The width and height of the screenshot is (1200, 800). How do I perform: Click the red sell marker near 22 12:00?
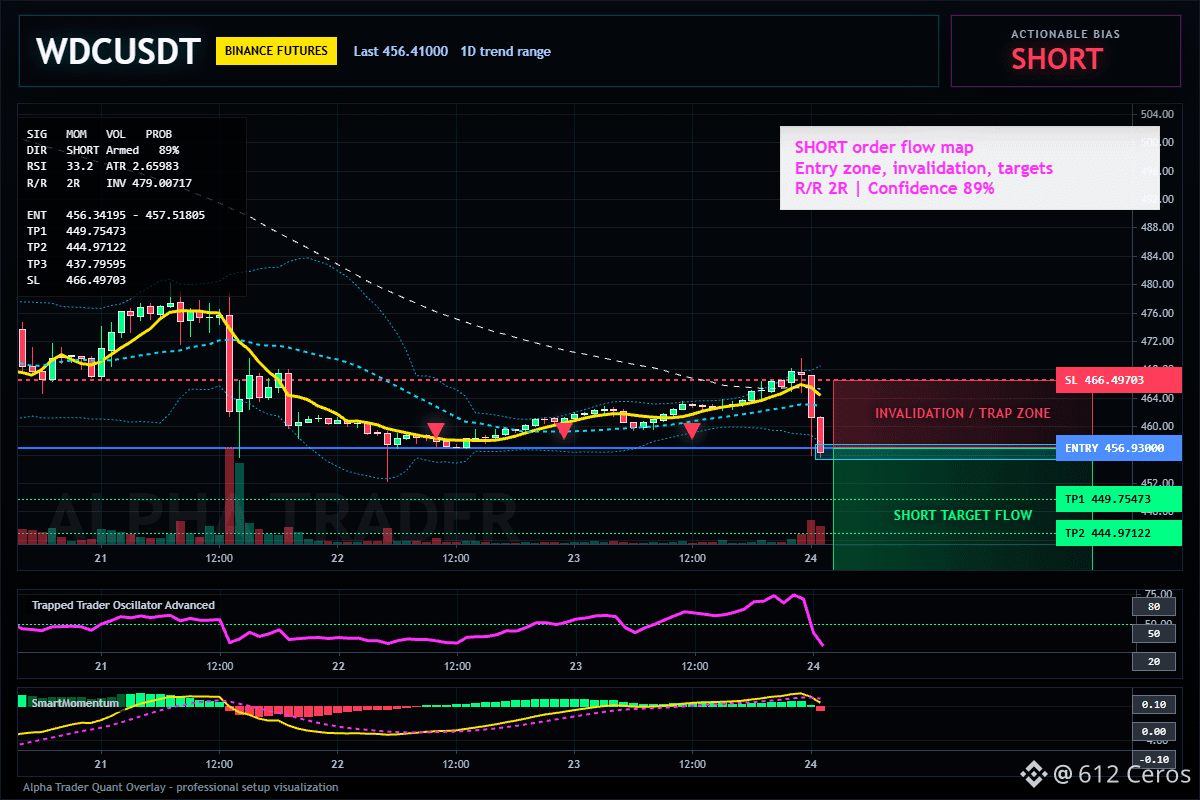[x=436, y=431]
